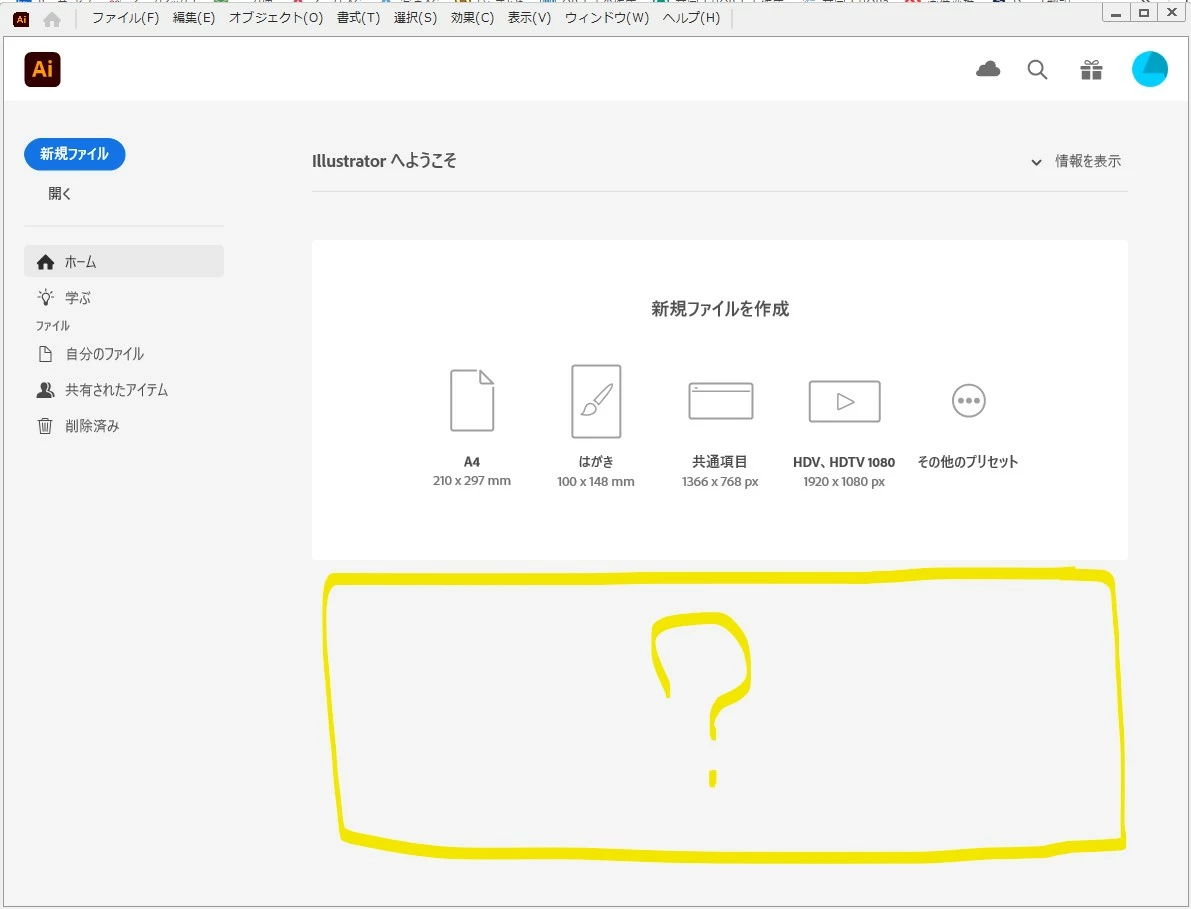Click 自分のファイル document icon
The width and height of the screenshot is (1191, 909).
tap(45, 354)
